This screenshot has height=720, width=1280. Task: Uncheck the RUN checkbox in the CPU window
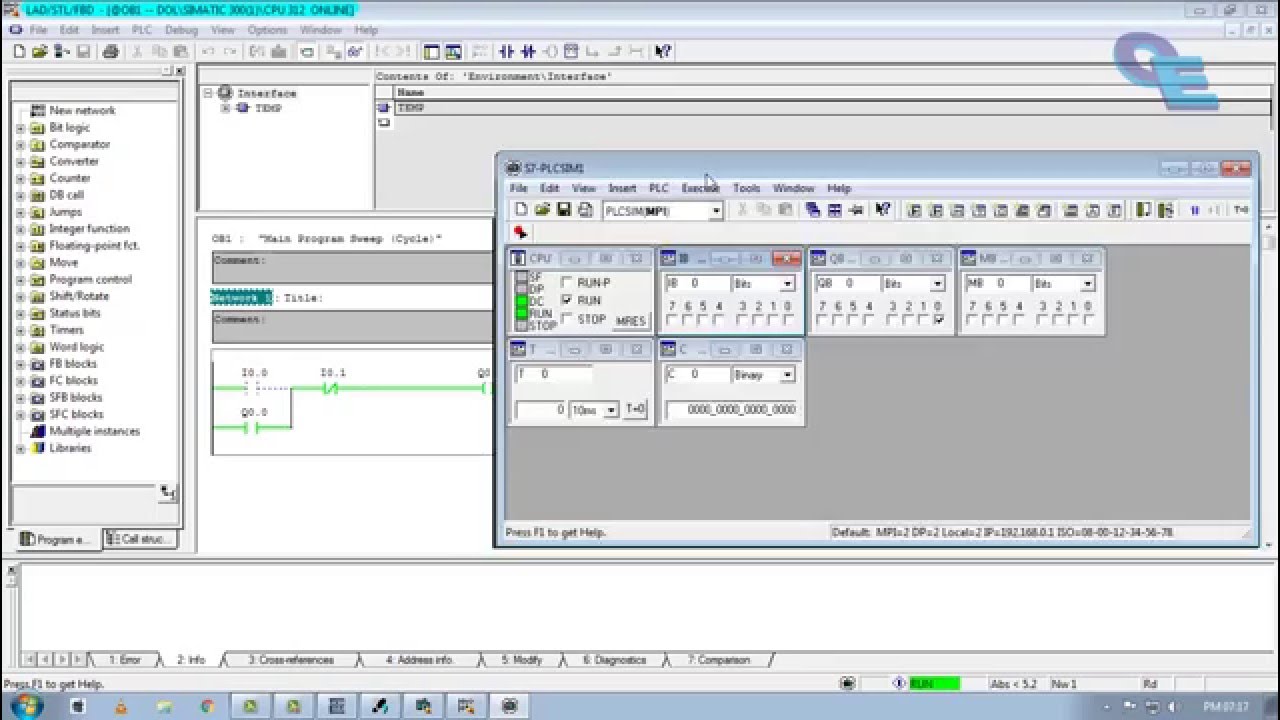567,300
